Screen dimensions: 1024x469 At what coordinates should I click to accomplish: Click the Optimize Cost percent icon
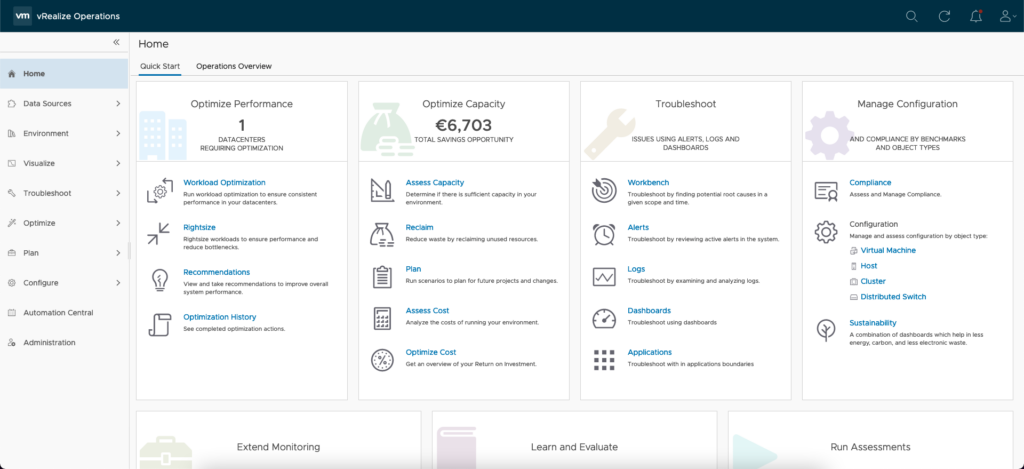(x=381, y=360)
